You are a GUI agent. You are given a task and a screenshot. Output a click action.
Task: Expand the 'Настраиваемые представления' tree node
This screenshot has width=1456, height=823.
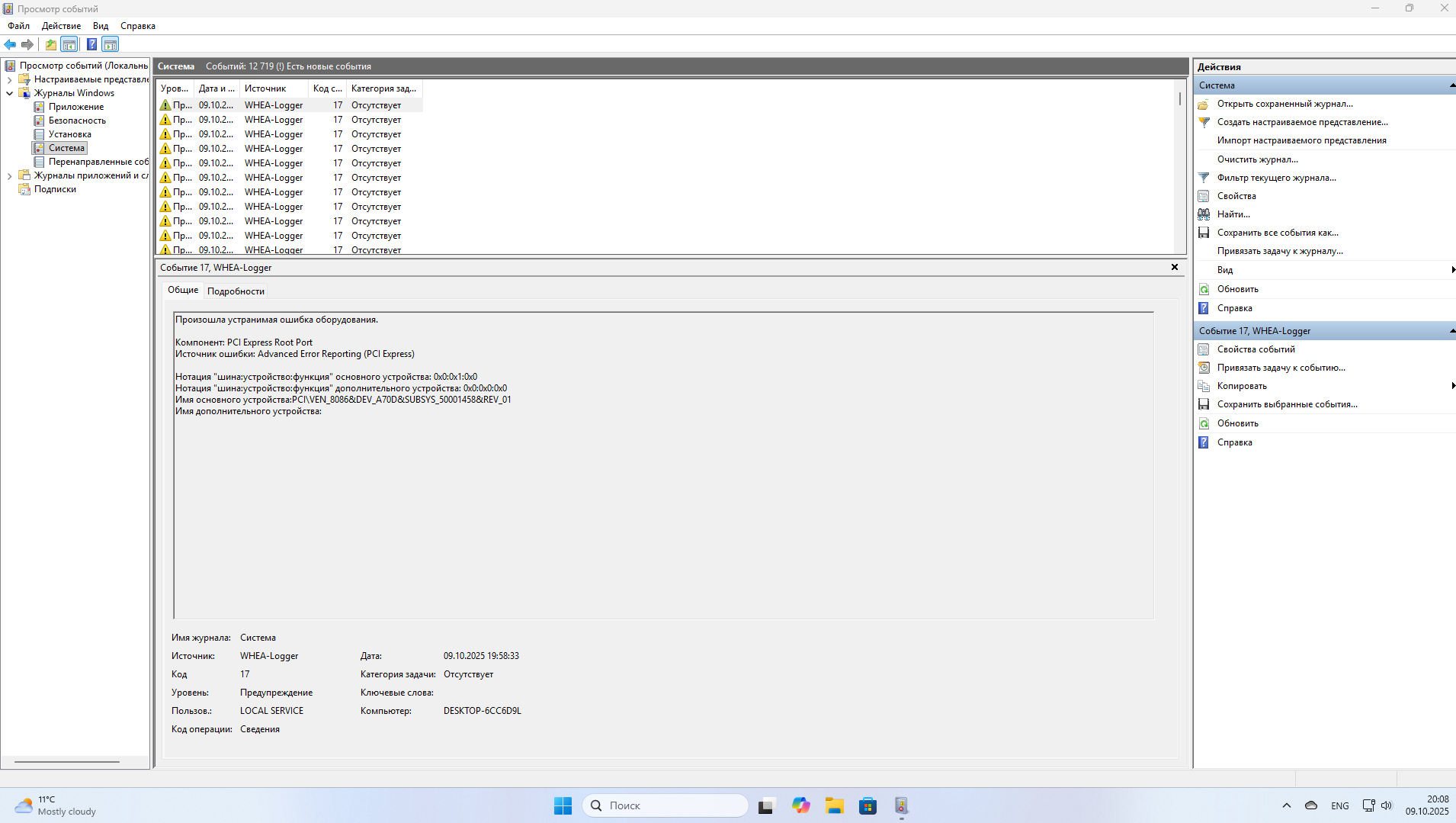coord(9,79)
